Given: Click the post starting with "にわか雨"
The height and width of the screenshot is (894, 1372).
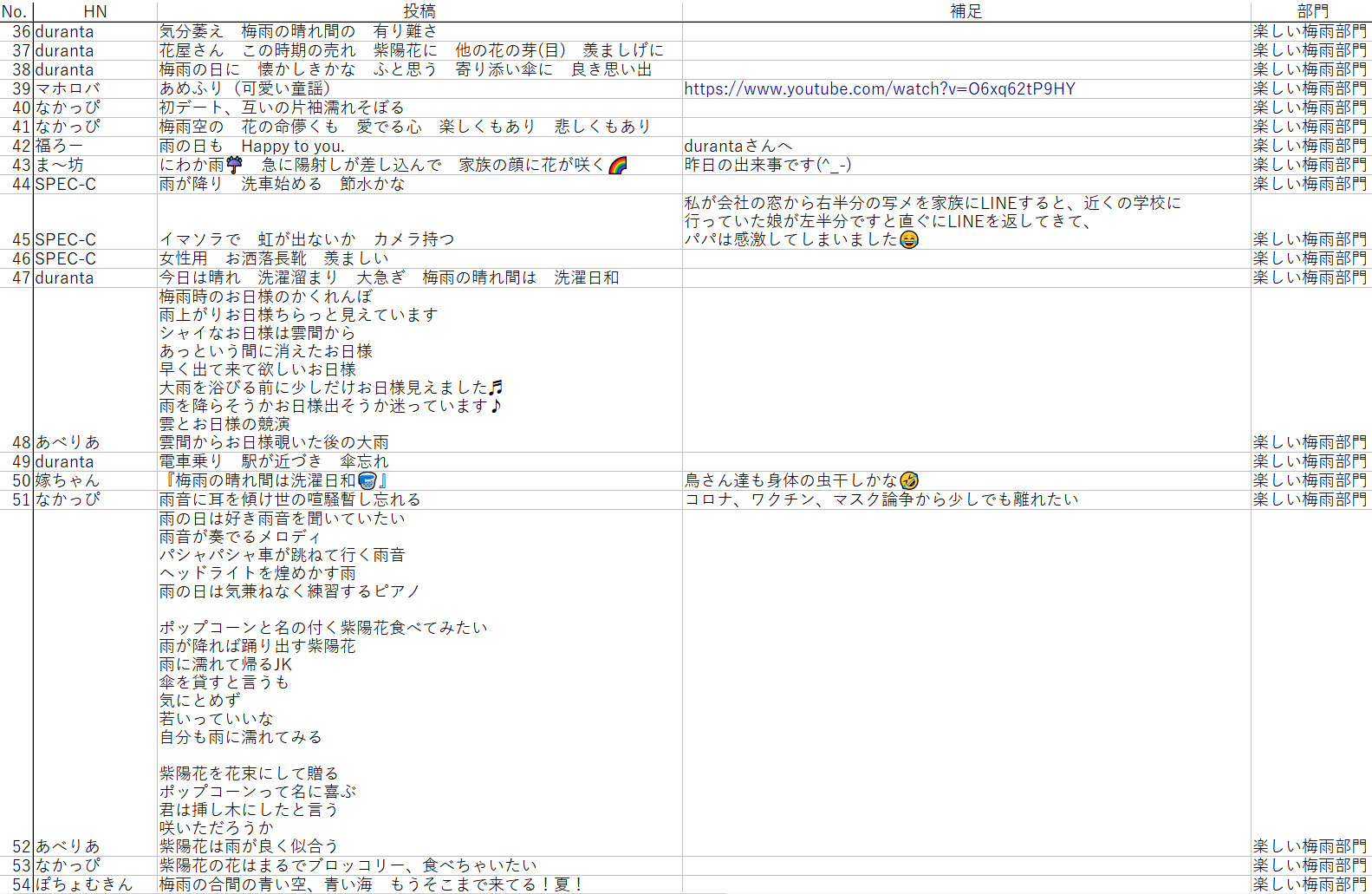Looking at the screenshot, I should (x=393, y=165).
